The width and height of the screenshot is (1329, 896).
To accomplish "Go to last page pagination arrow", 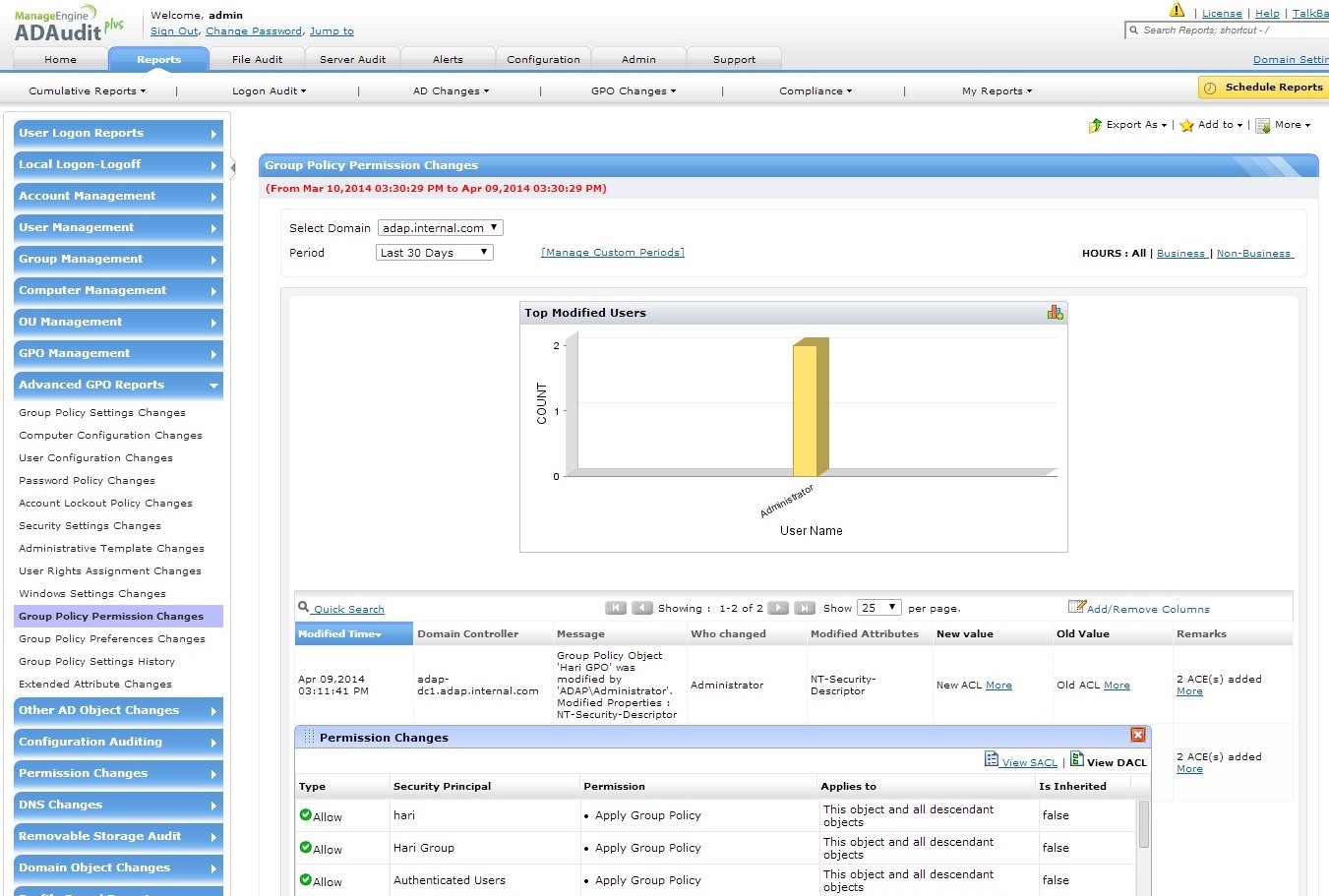I will [x=805, y=608].
